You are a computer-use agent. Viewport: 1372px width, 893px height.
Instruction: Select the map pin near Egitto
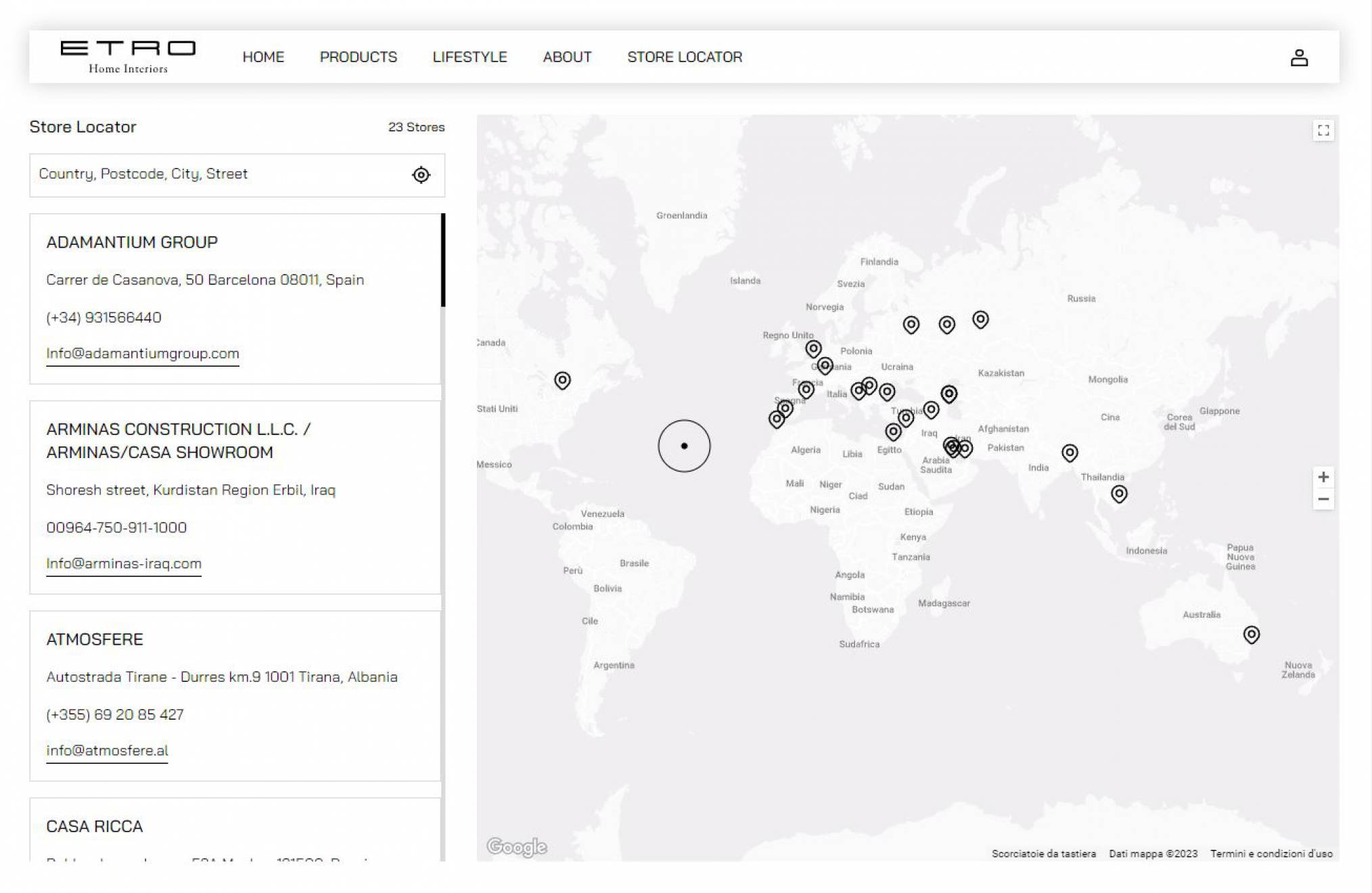893,431
